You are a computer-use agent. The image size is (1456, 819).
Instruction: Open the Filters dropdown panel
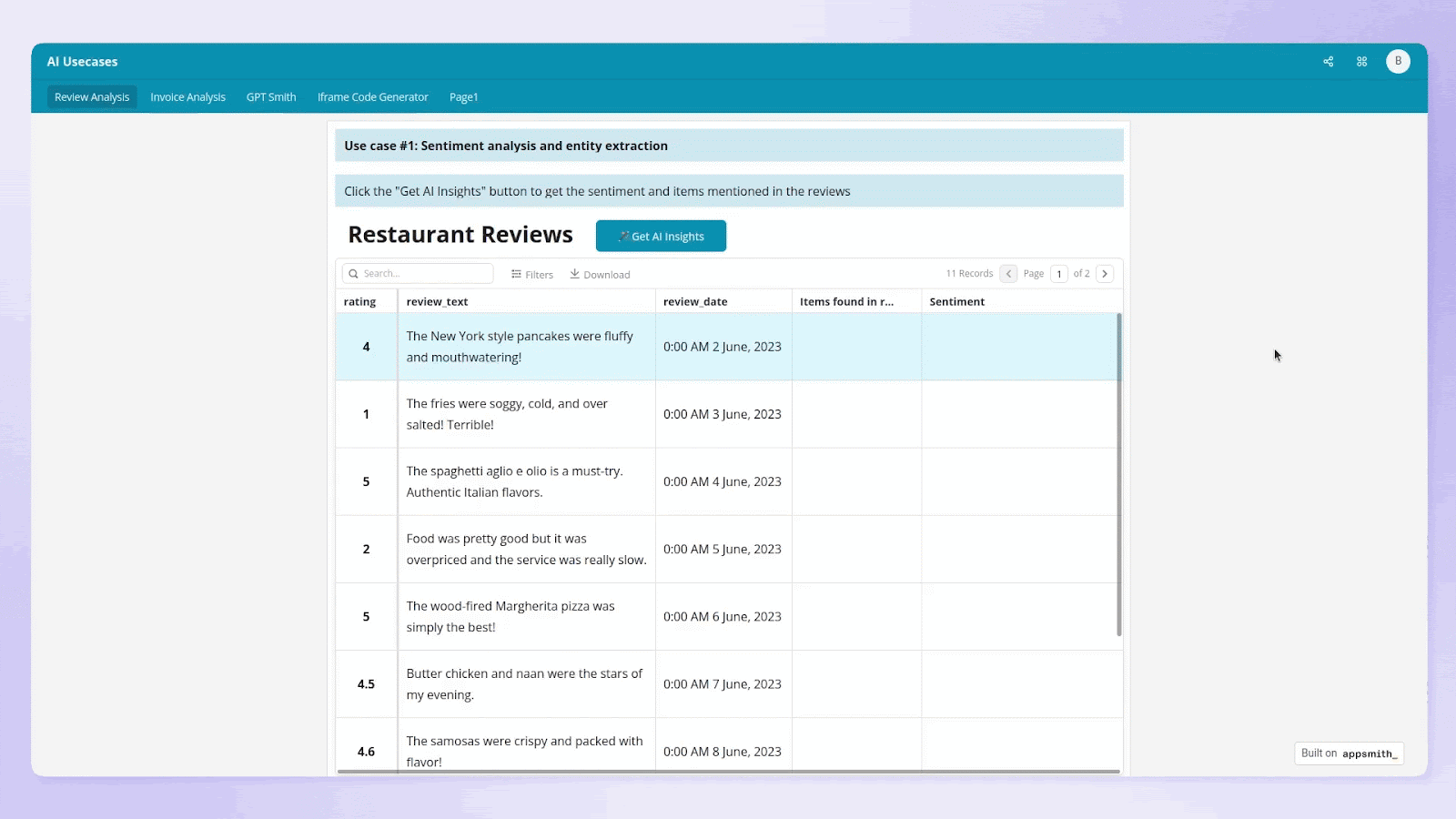point(532,274)
